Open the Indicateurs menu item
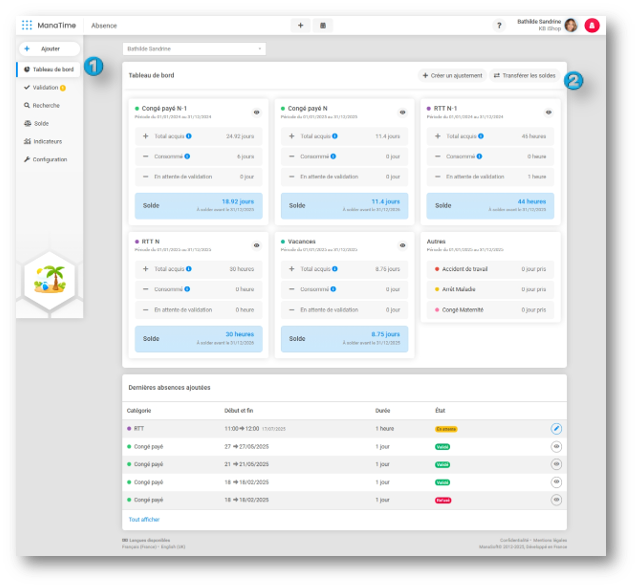637x587 pixels. [43, 141]
